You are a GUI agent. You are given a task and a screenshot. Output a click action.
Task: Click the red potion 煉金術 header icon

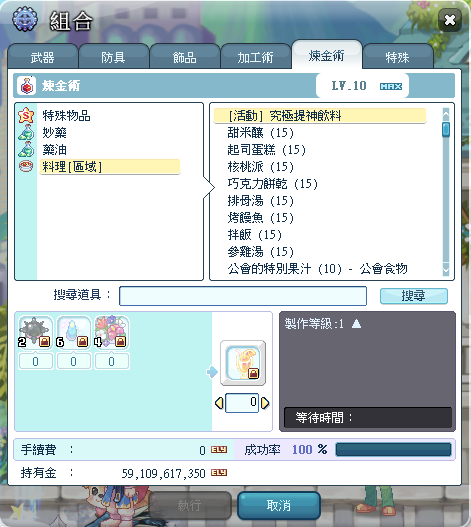pos(27,86)
